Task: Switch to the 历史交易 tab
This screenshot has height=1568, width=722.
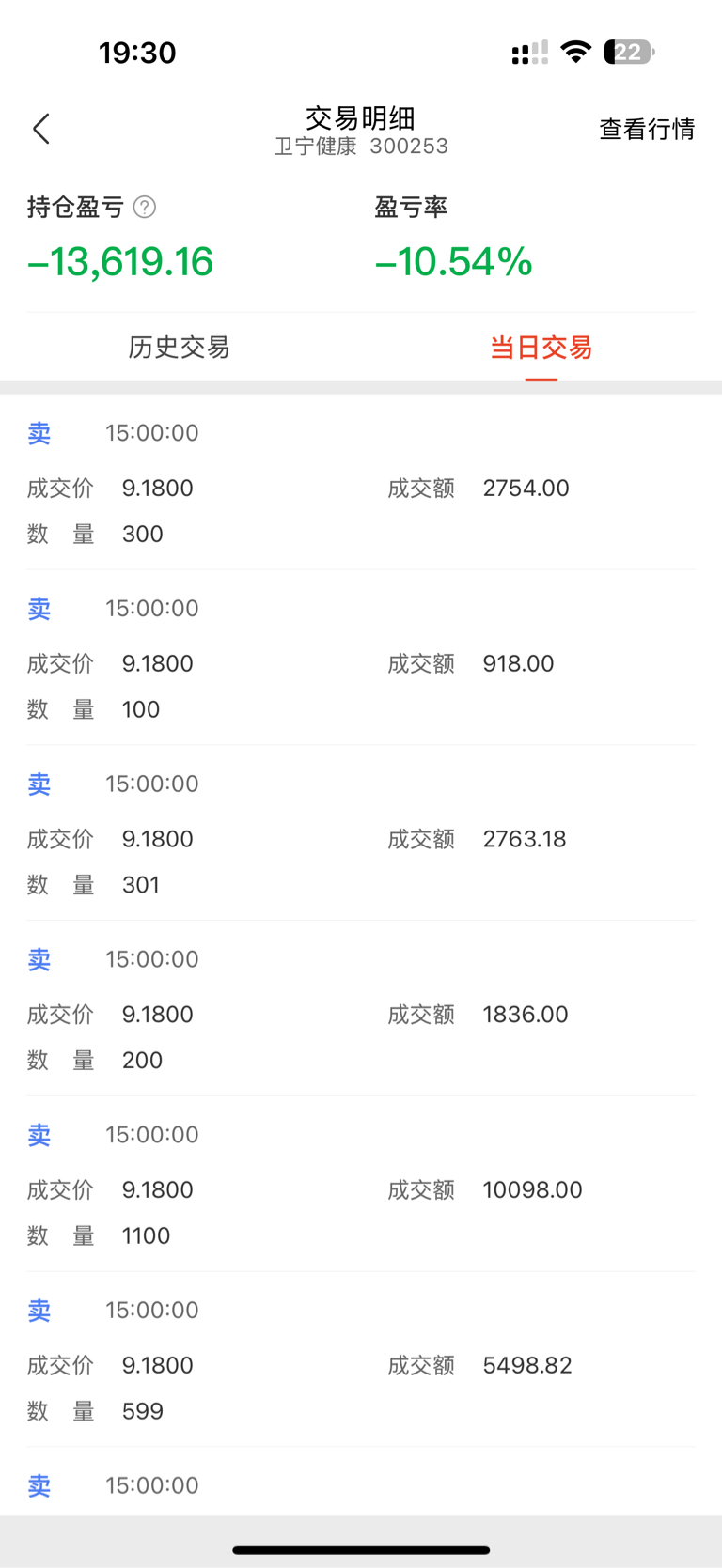Action: point(180,348)
